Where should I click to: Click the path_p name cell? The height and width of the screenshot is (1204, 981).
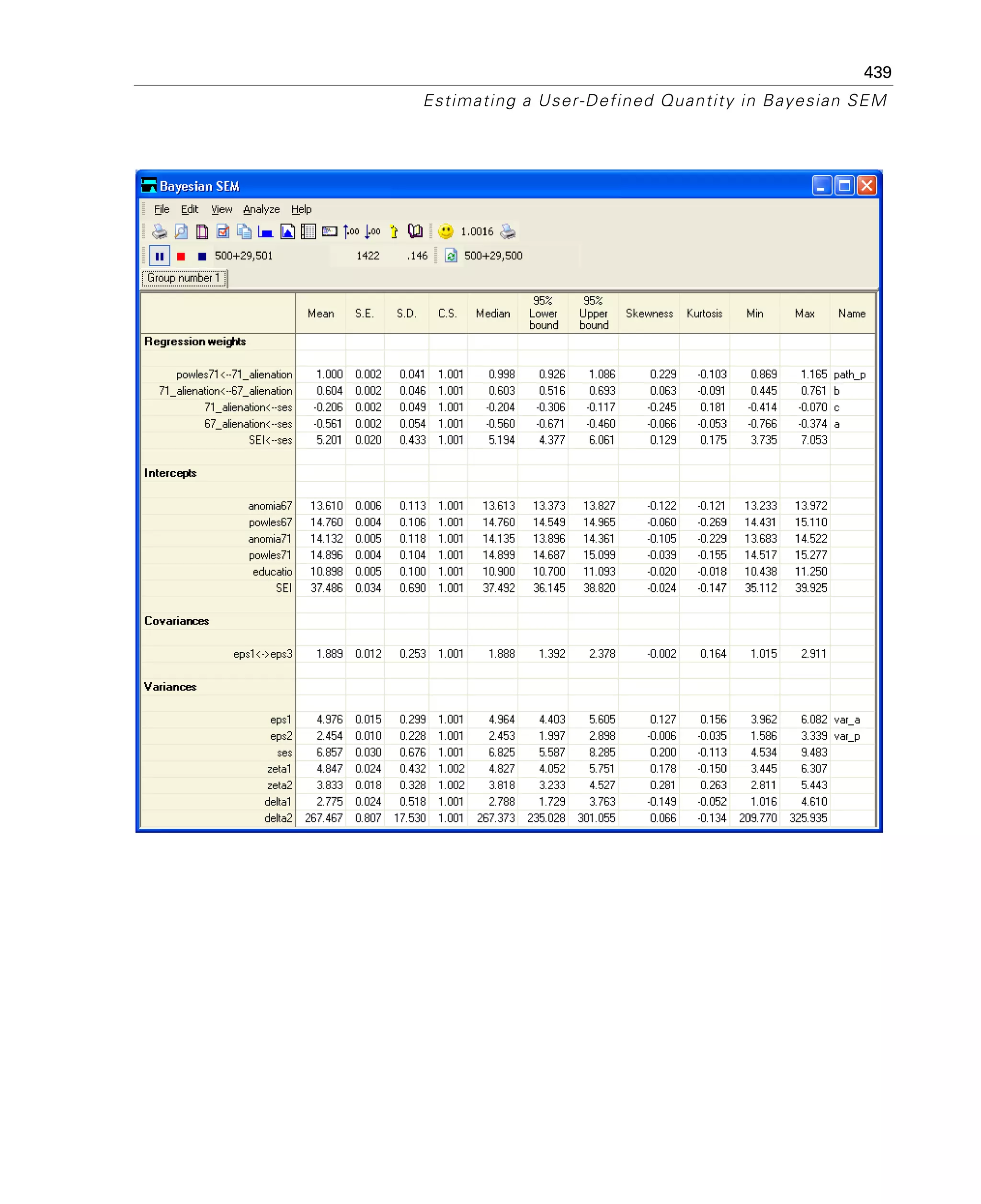click(852, 375)
